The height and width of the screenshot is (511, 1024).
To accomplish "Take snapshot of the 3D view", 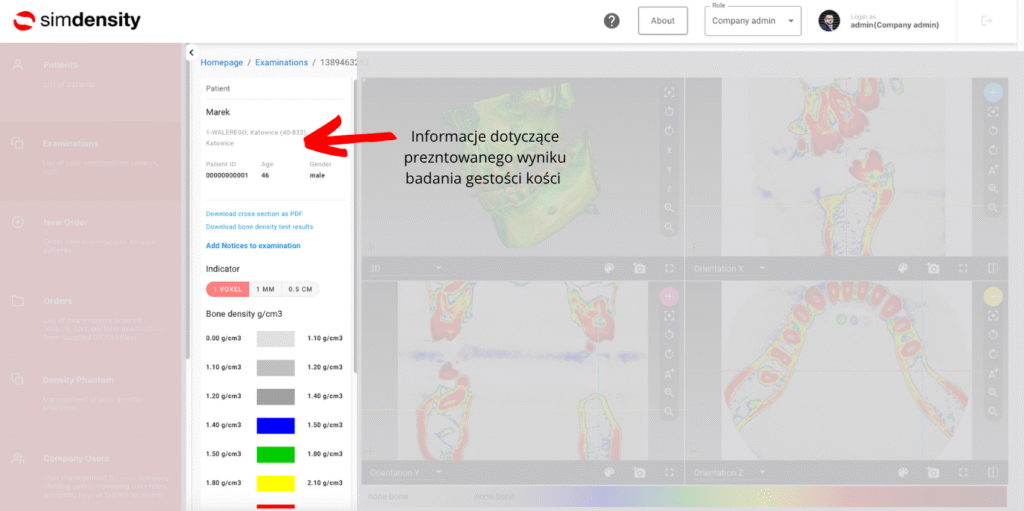I will pyautogui.click(x=639, y=269).
